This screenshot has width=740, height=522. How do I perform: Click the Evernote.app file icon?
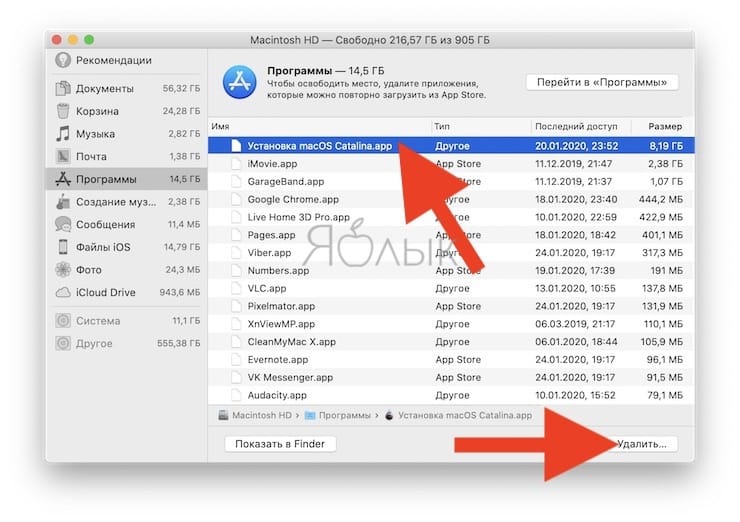(236, 360)
